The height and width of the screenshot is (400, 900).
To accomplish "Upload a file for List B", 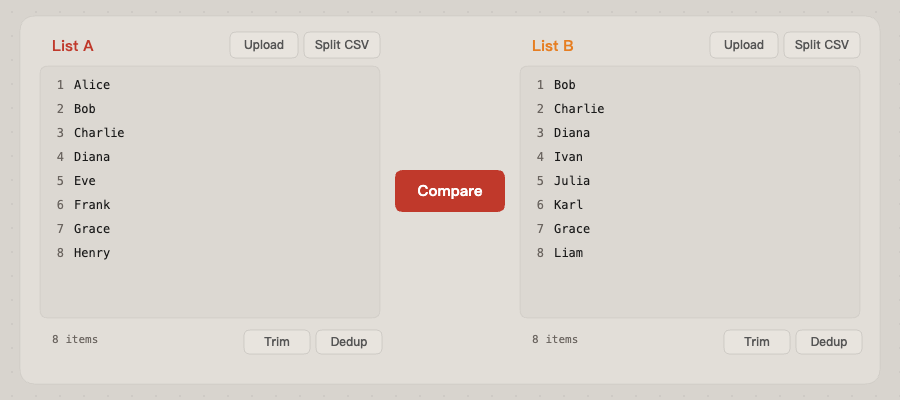I will coord(744,45).
